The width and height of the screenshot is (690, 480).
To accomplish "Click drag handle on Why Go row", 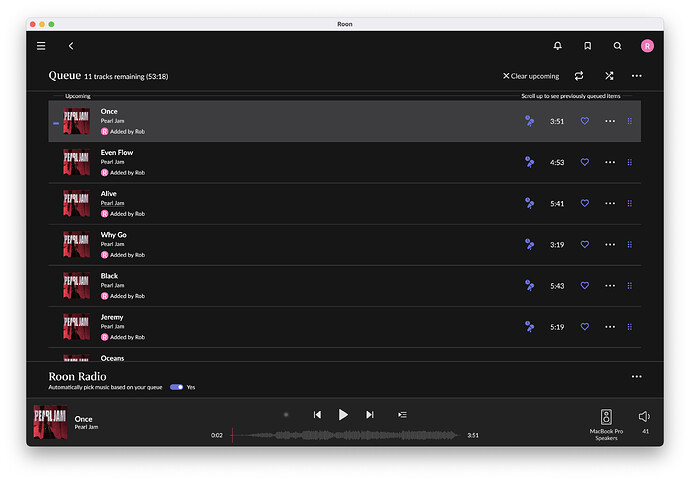I will pyautogui.click(x=630, y=245).
